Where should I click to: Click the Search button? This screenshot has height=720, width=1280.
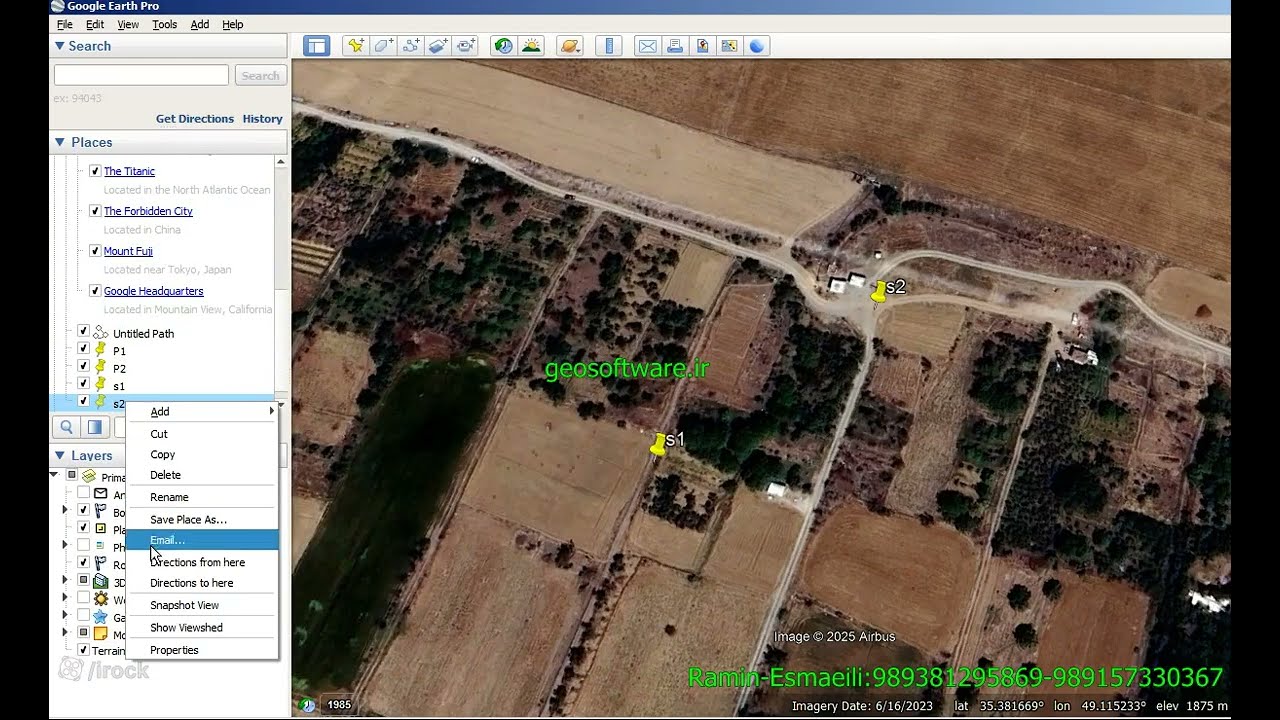pos(261,75)
